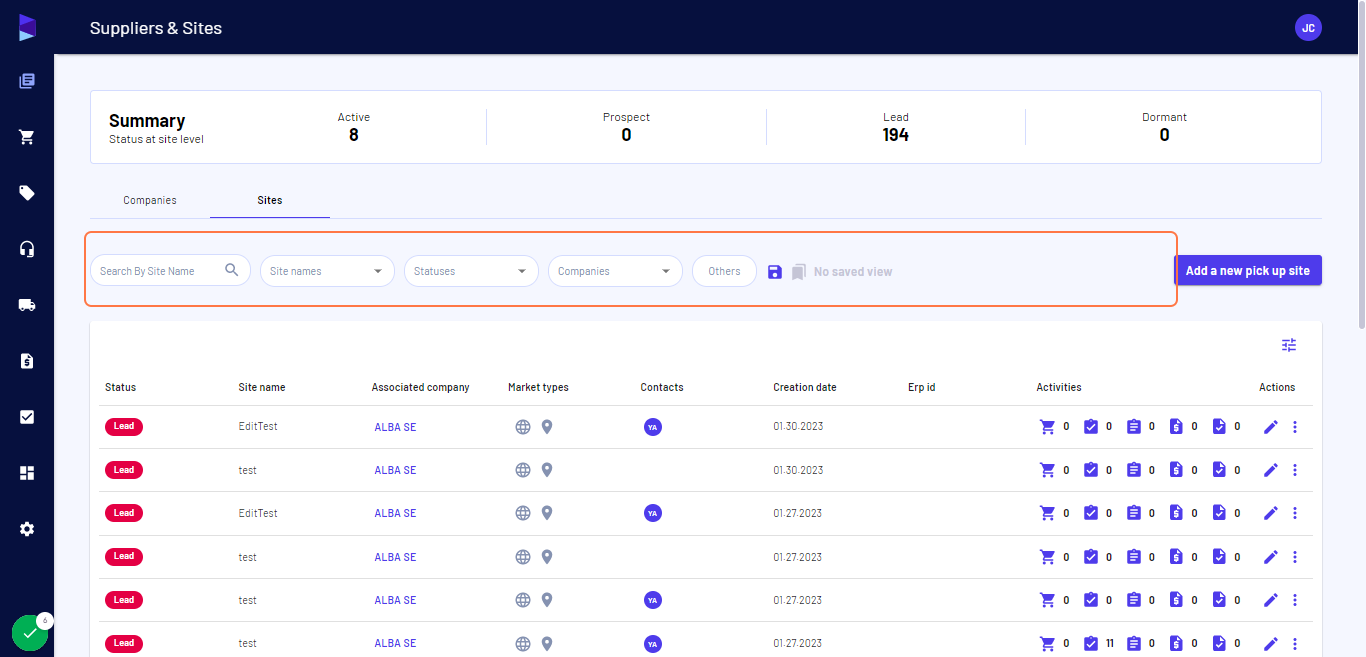Open ALBA SE link in test 01.30.2023 row
Viewport: 1366px width, 657px height.
(395, 470)
